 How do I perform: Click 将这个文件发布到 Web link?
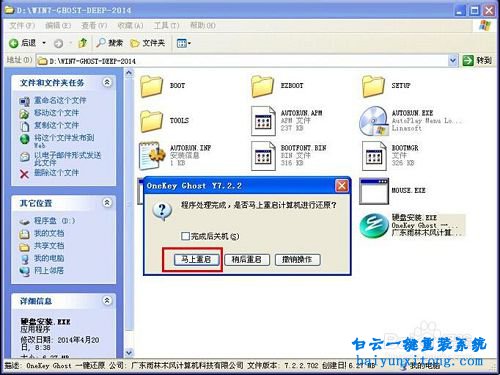(64, 141)
